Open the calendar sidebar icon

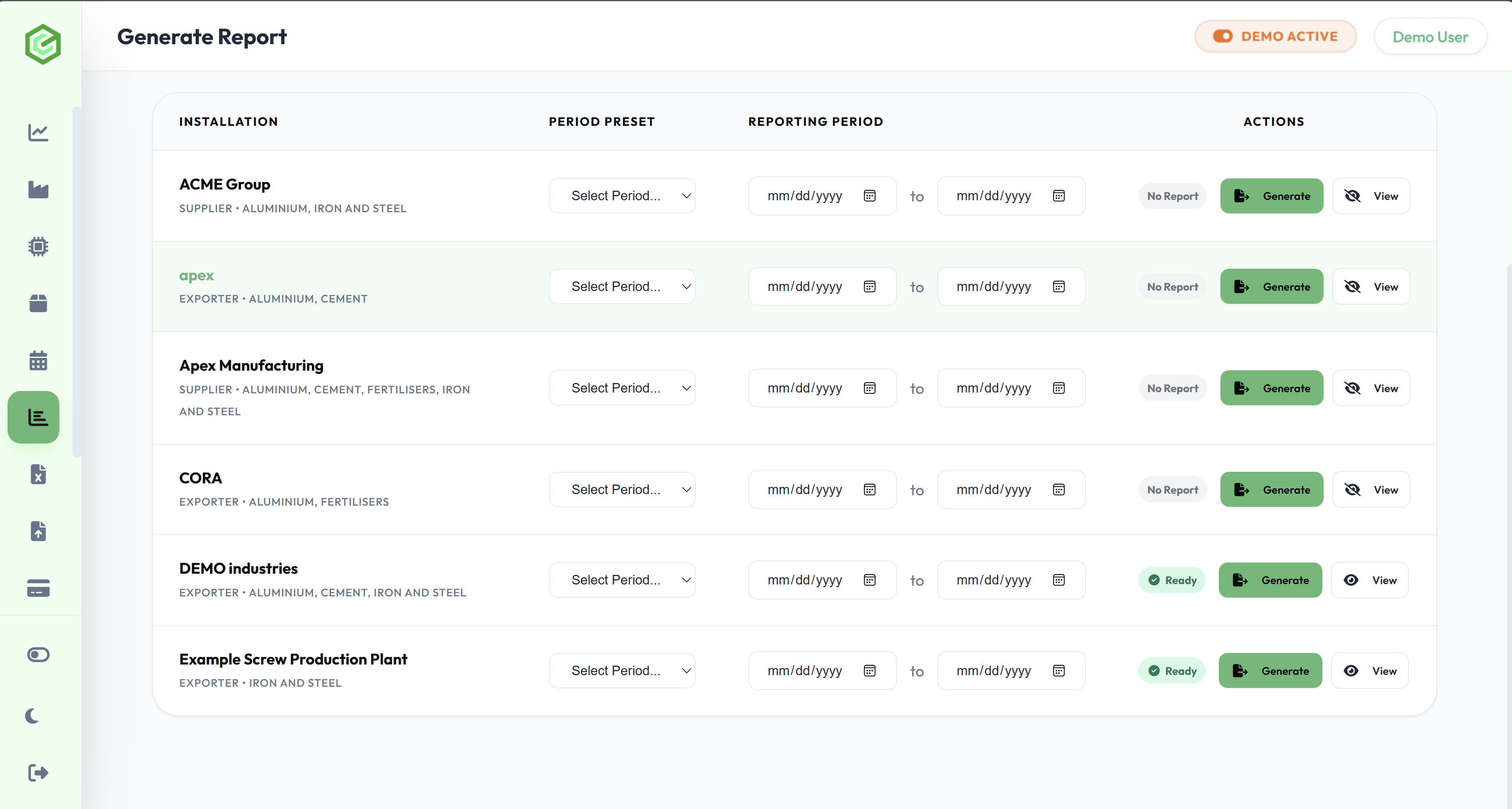pyautogui.click(x=38, y=361)
